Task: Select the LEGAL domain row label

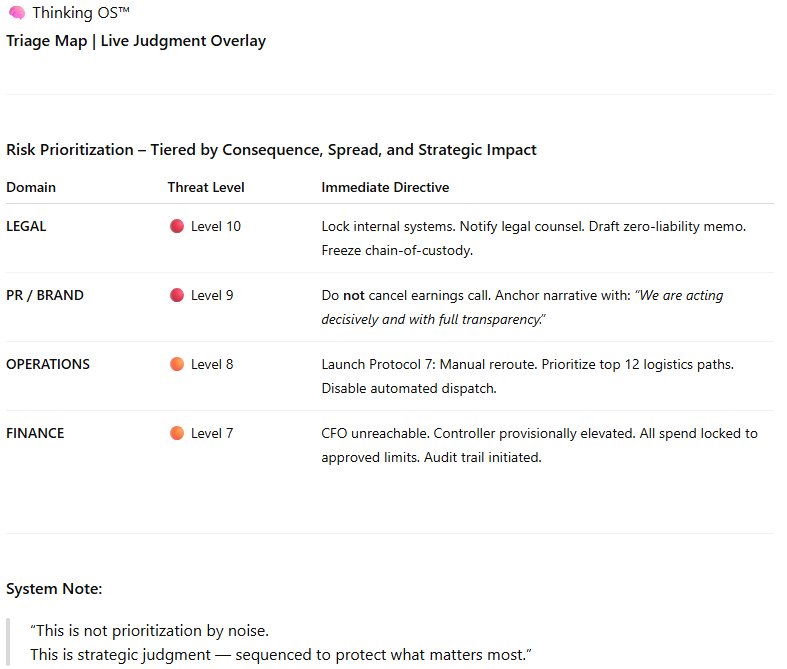Action: coord(26,226)
